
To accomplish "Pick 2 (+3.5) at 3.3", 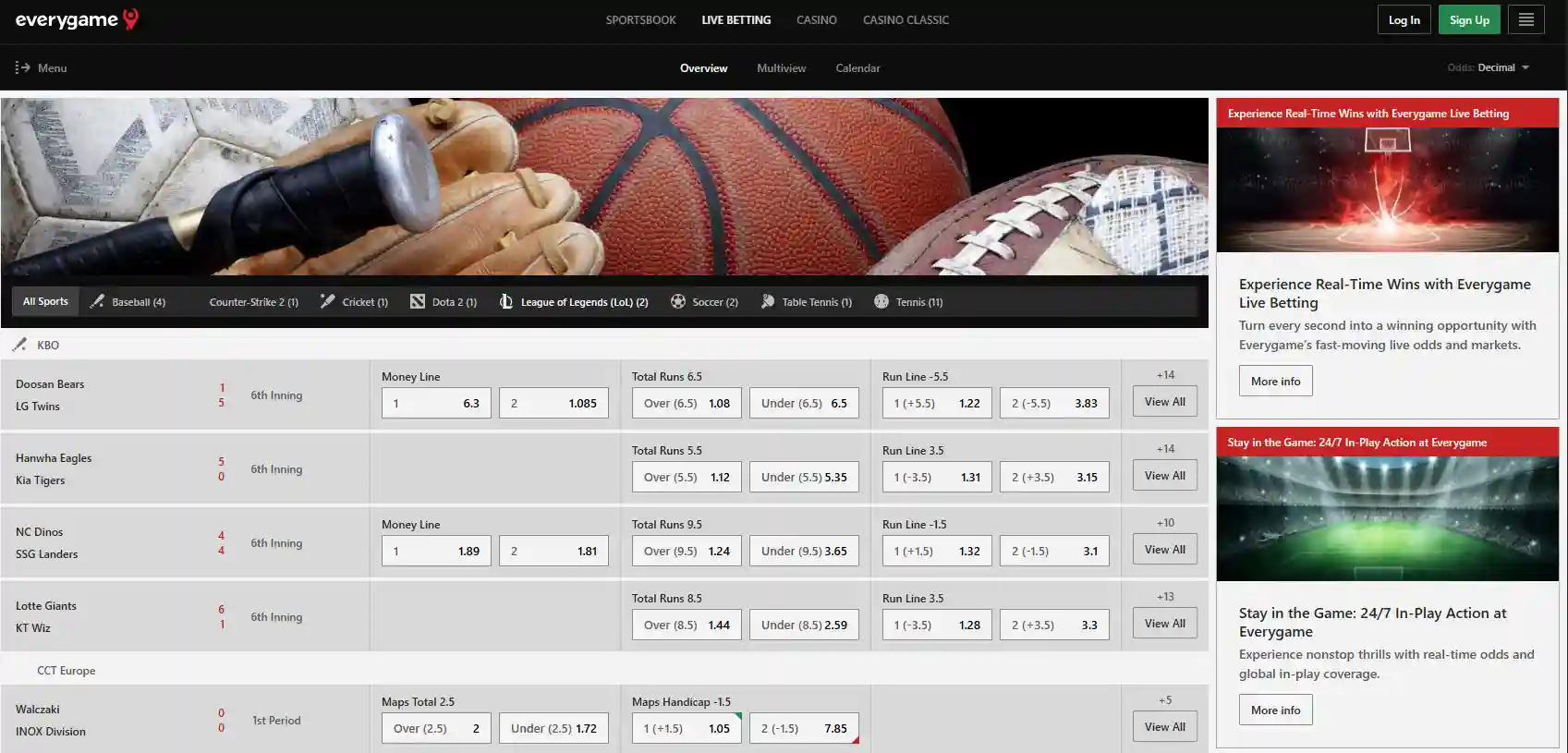I will coord(1054,625).
